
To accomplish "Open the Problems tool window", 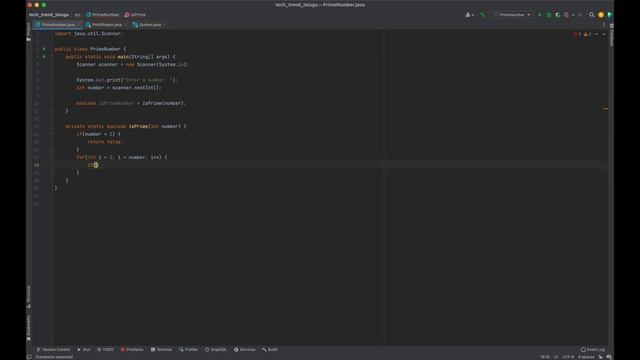I will (x=132, y=349).
